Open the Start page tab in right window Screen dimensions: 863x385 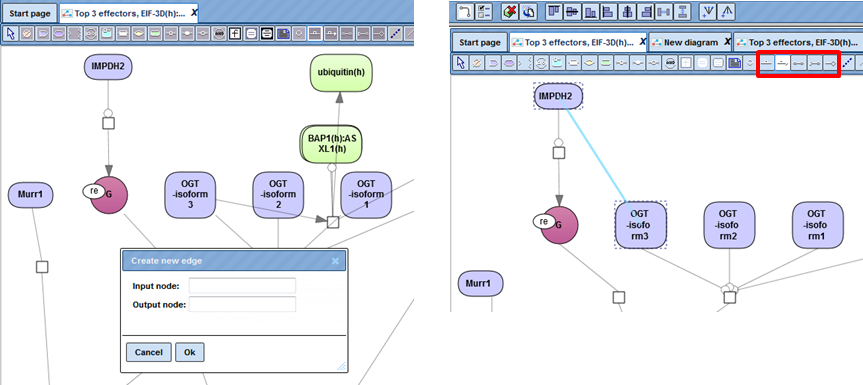point(479,42)
